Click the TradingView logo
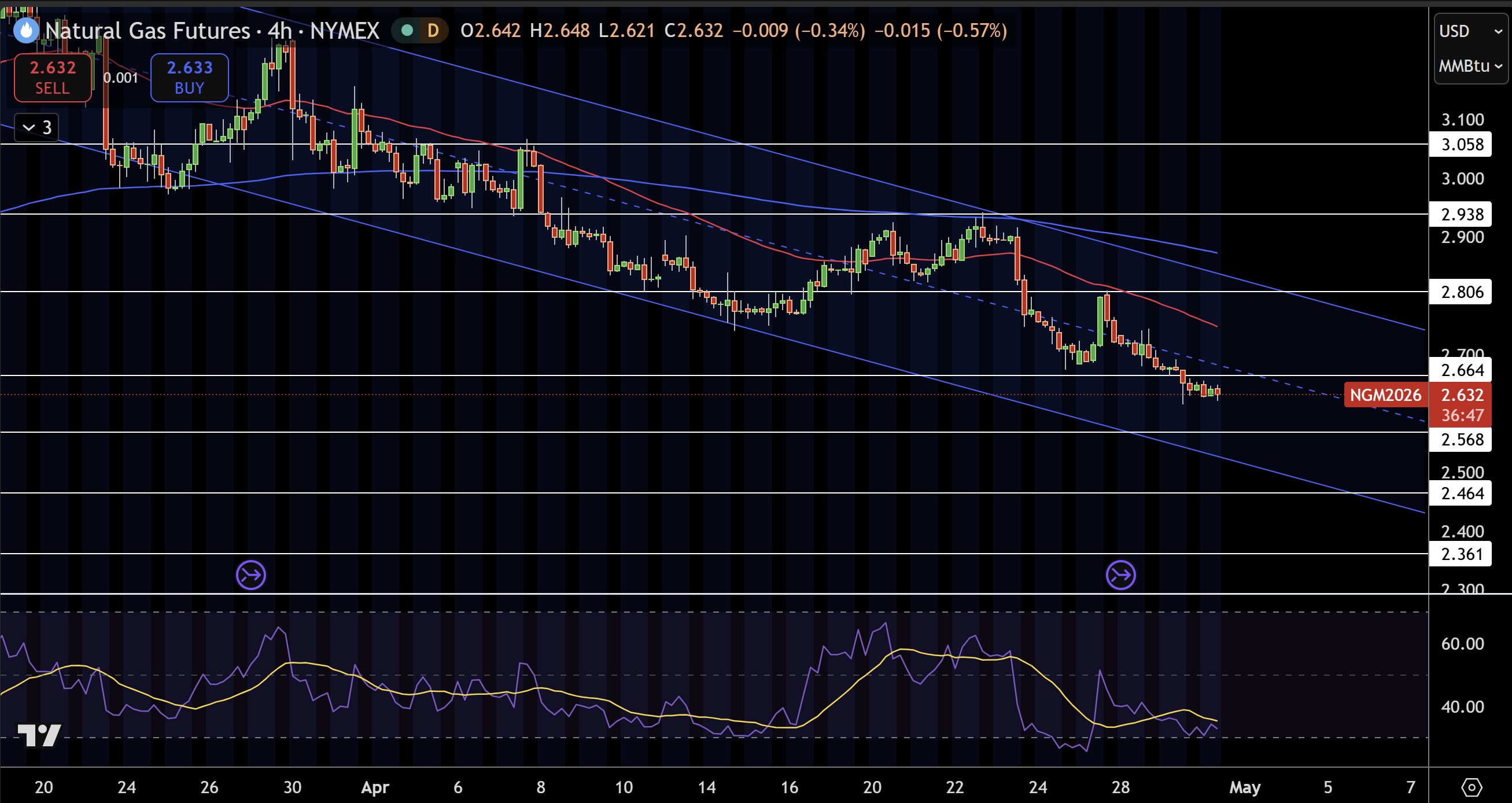1512x803 pixels. click(39, 735)
